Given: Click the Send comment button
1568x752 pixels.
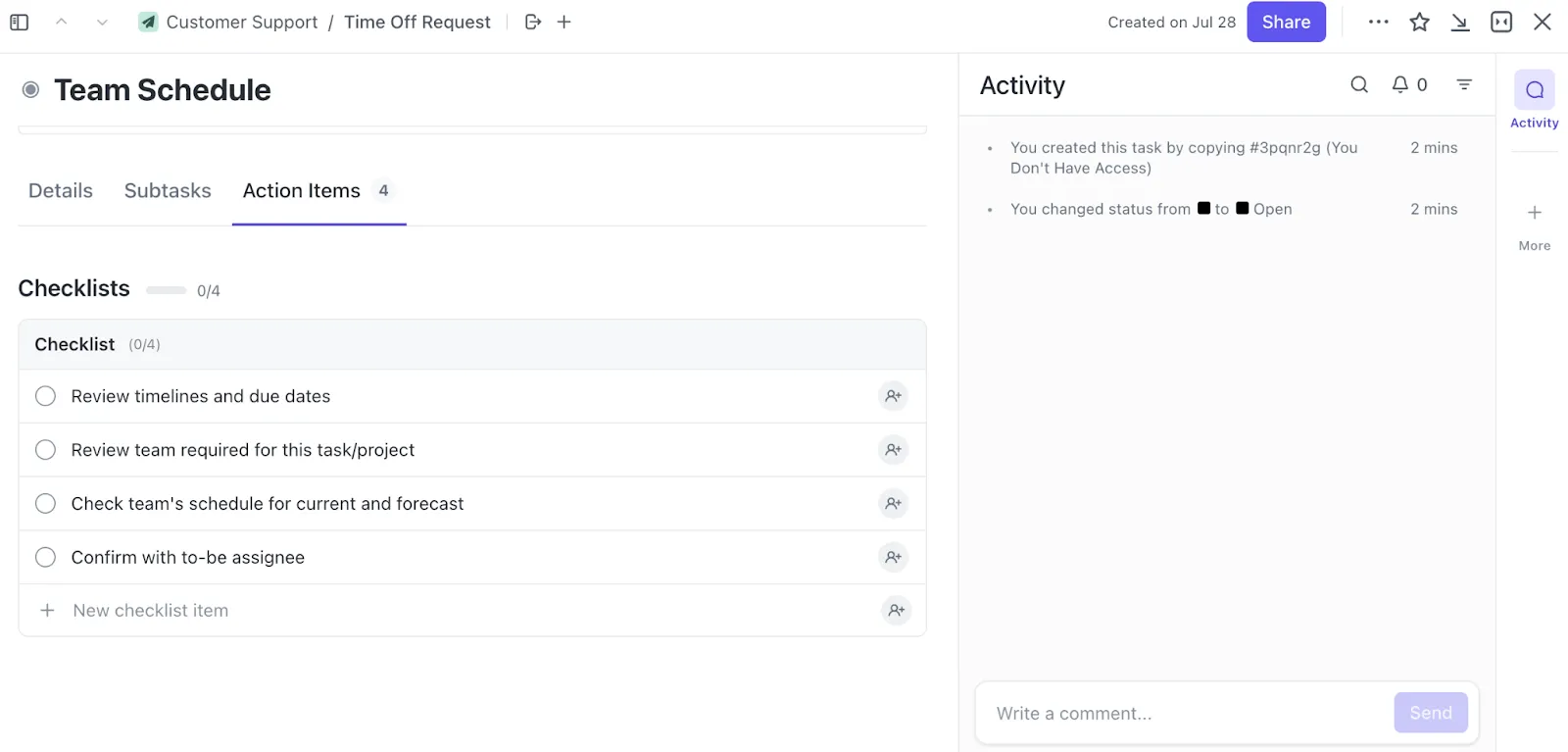Looking at the screenshot, I should pos(1431,713).
